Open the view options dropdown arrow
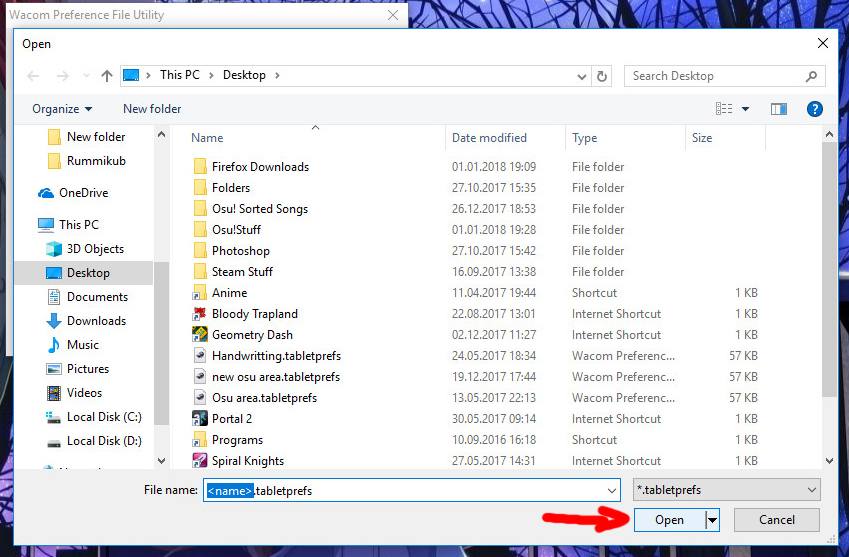849x557 pixels. (x=746, y=109)
